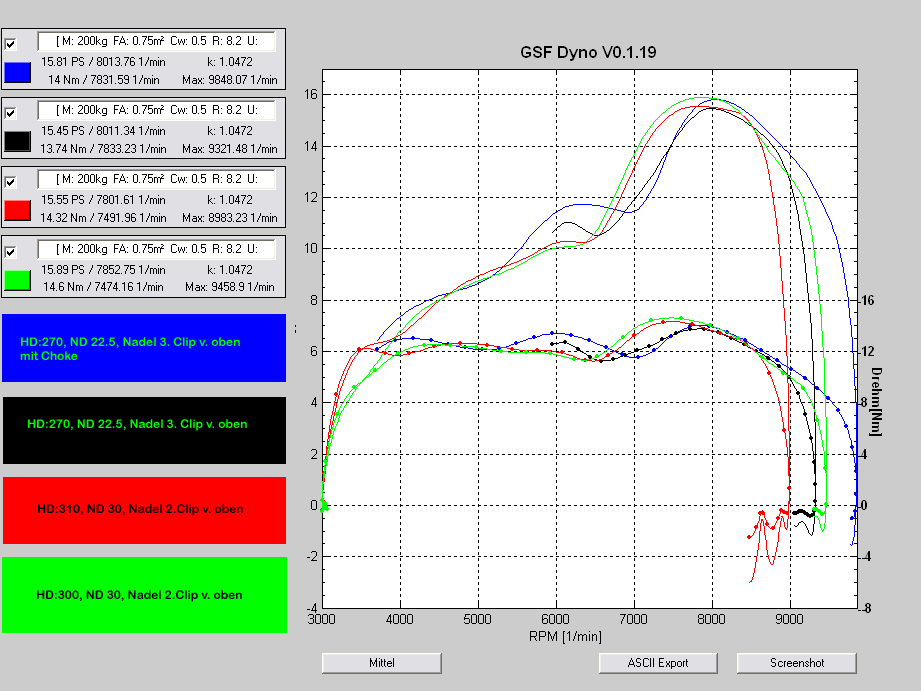The image size is (921, 691).
Task: Take a capture with the Screenshot button
Action: [x=796, y=663]
